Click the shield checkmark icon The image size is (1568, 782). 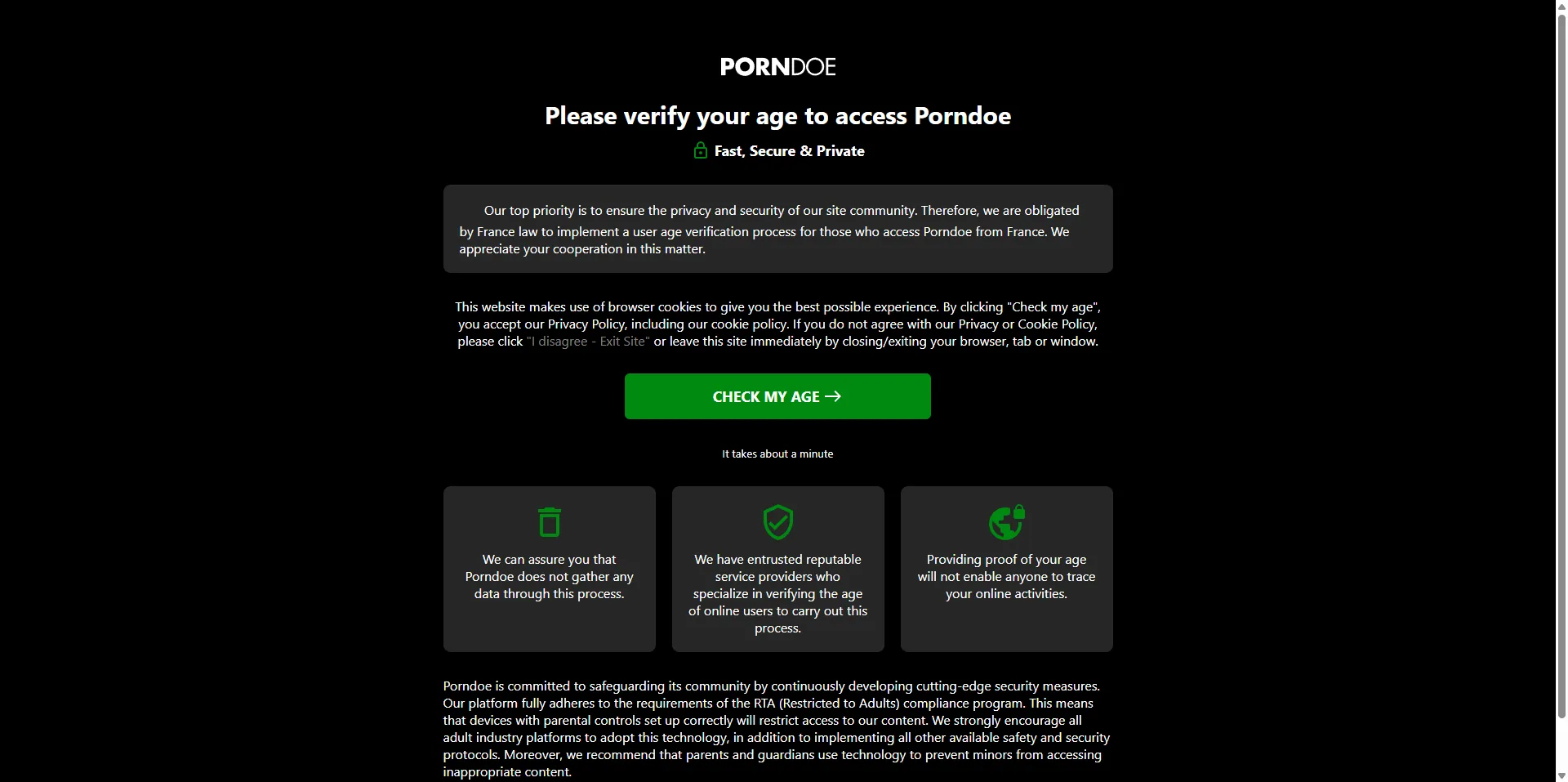point(777,522)
